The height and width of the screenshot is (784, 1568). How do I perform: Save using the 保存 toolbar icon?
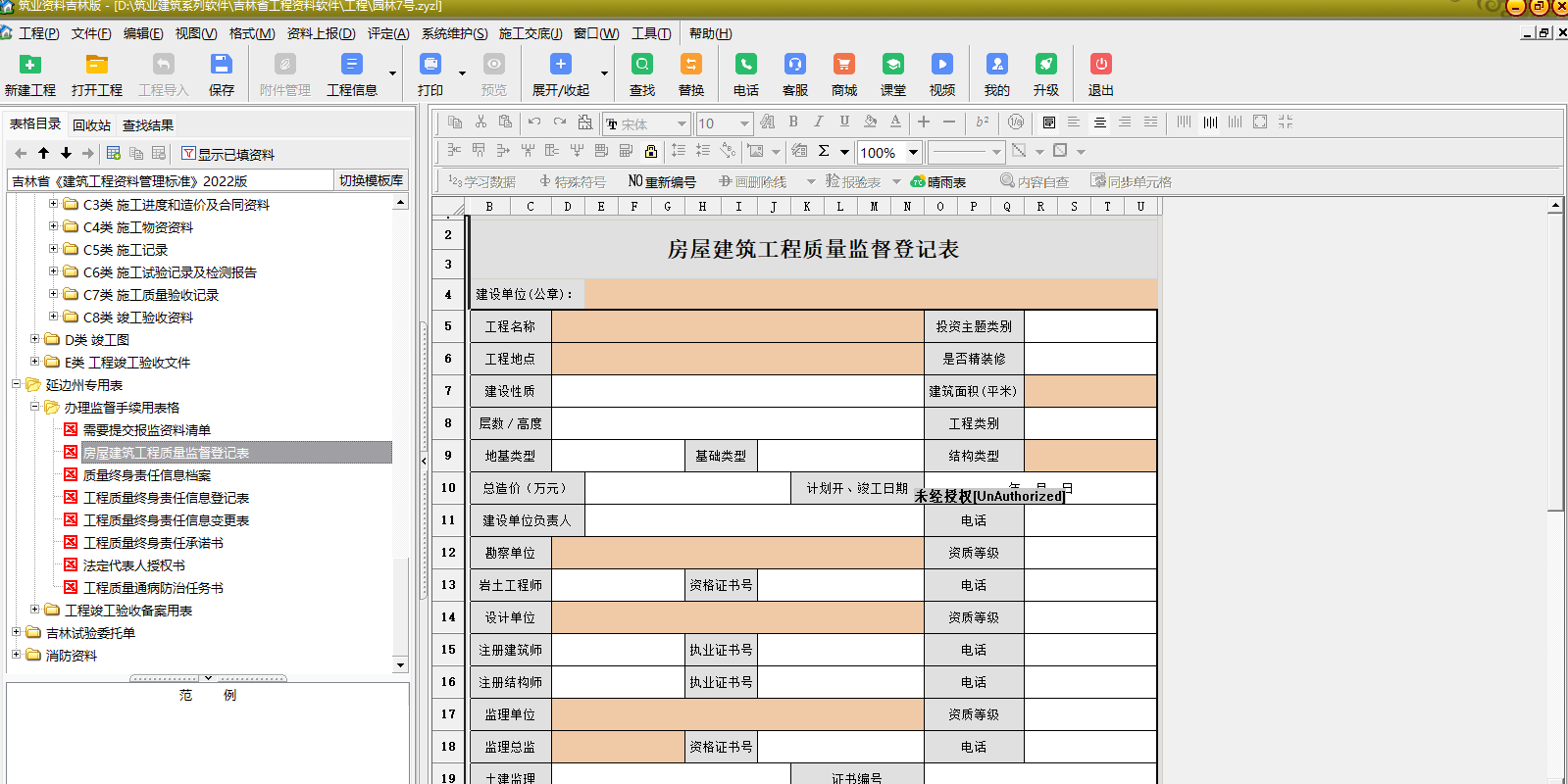point(222,65)
